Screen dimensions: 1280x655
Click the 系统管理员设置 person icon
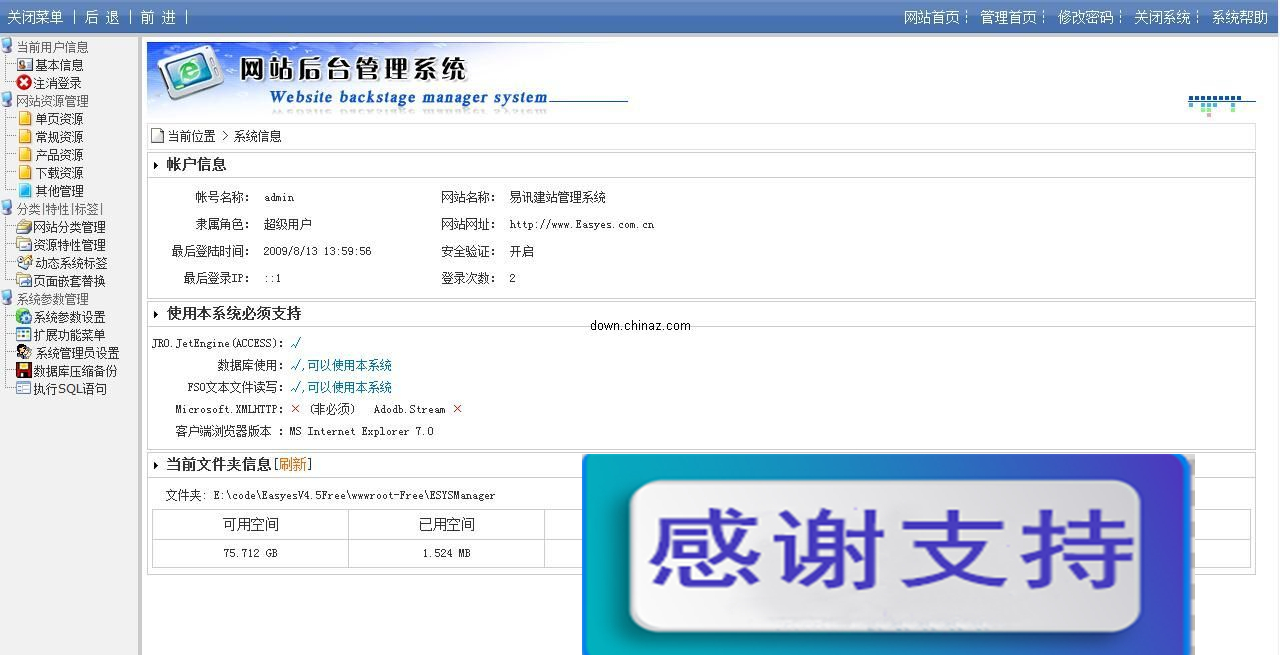(25, 353)
